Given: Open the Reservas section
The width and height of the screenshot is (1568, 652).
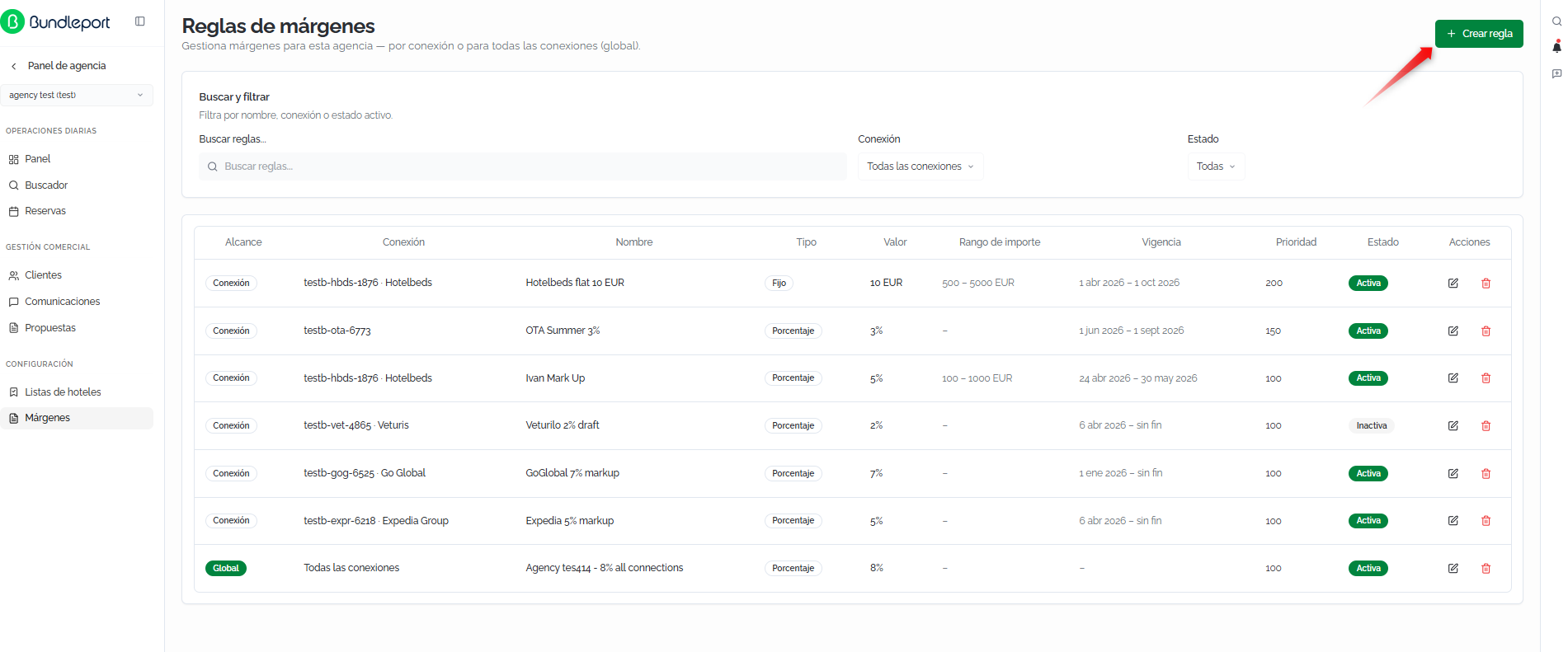Looking at the screenshot, I should (77, 211).
